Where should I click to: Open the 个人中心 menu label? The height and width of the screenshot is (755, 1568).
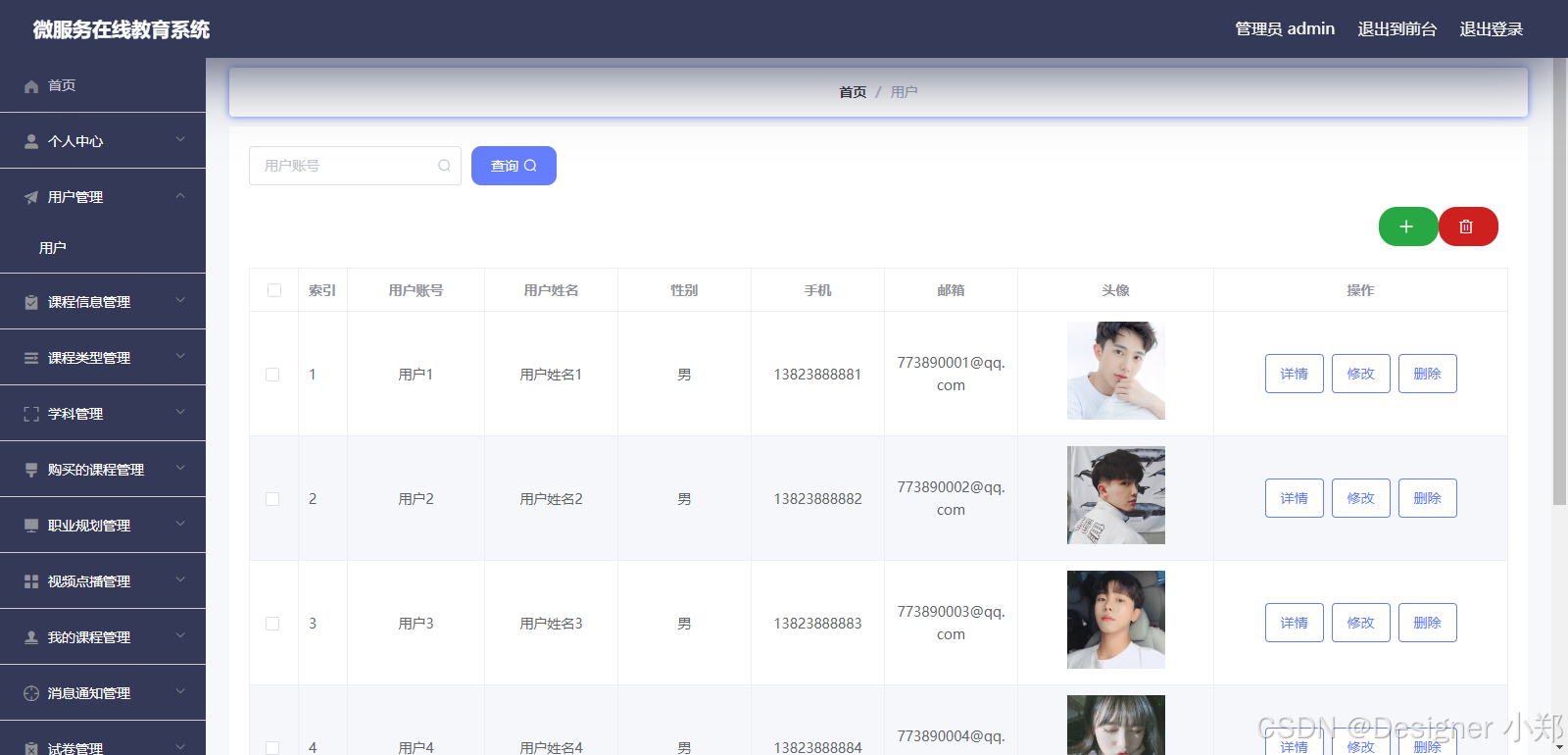75,141
